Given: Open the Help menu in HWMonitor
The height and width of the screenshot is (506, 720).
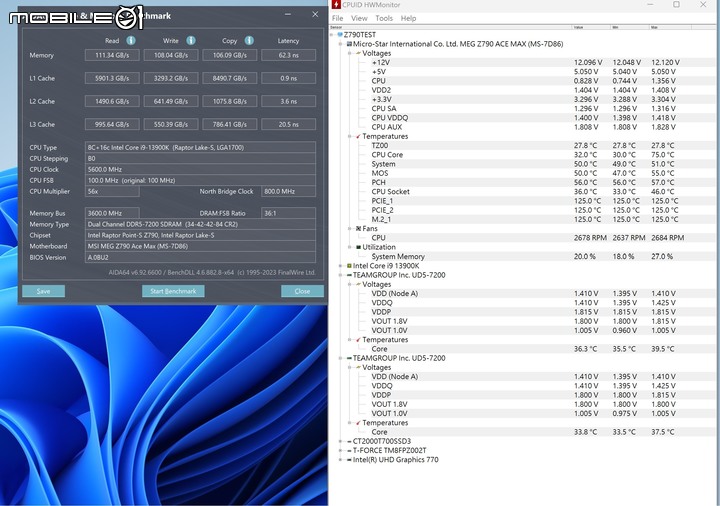Looking at the screenshot, I should pos(408,18).
